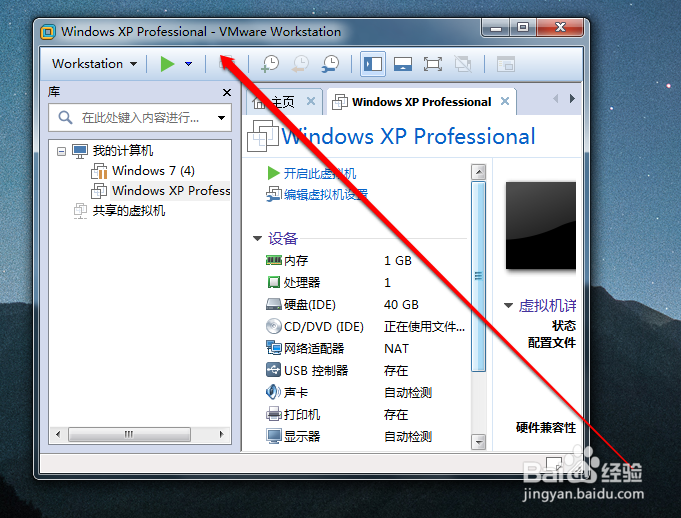Click 开启此虚拟机 link

(320, 174)
